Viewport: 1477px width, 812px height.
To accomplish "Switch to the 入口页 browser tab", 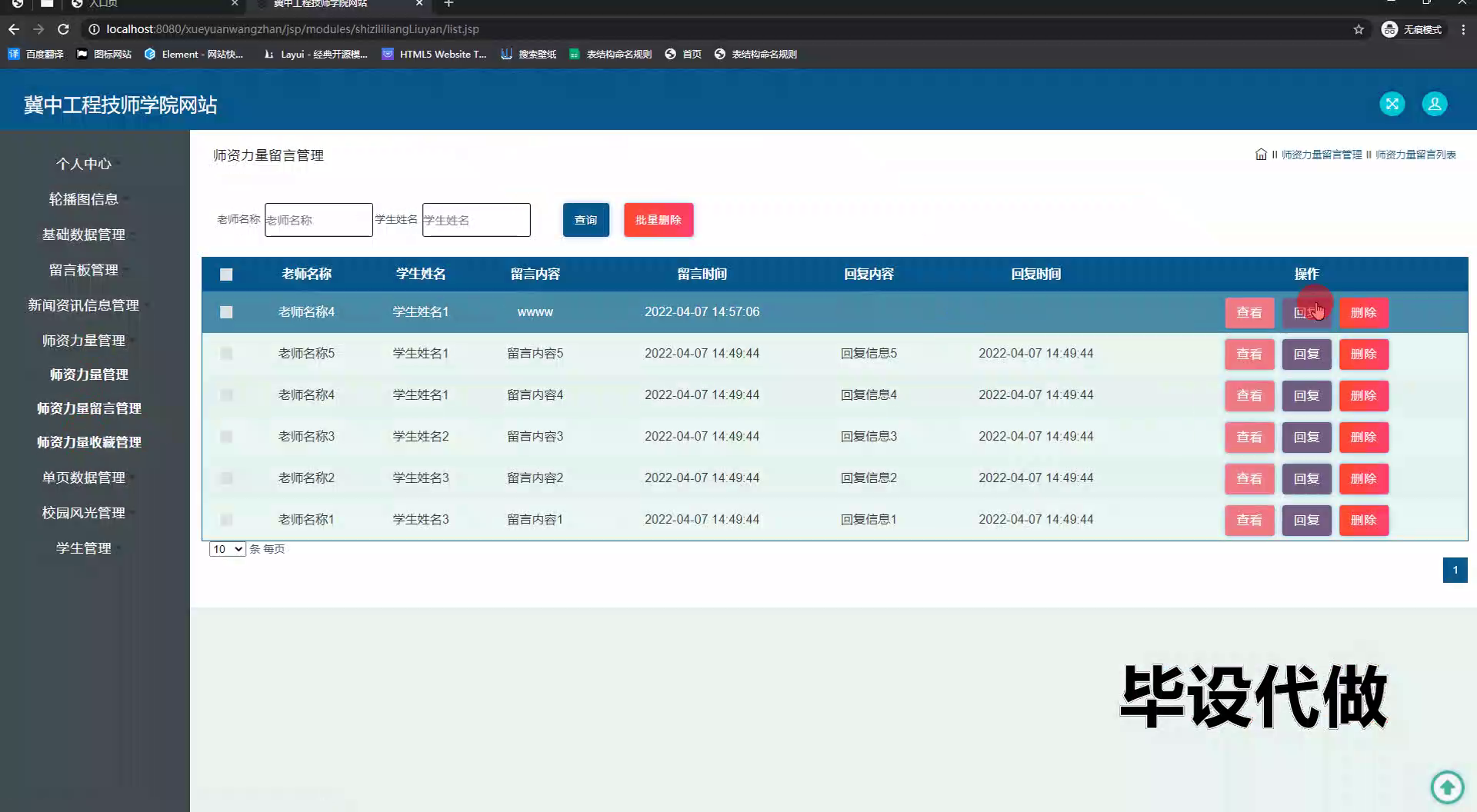I will pos(154,4).
